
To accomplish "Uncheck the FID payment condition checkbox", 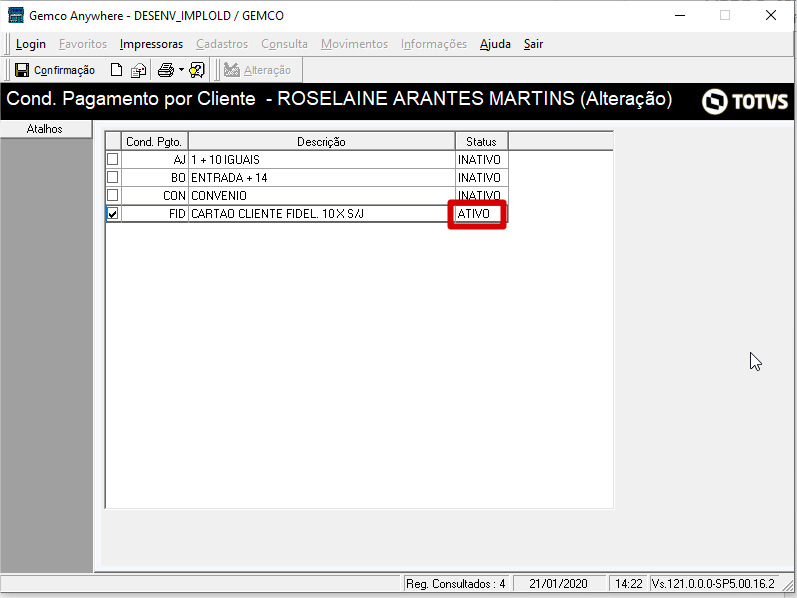I will pos(113,214).
